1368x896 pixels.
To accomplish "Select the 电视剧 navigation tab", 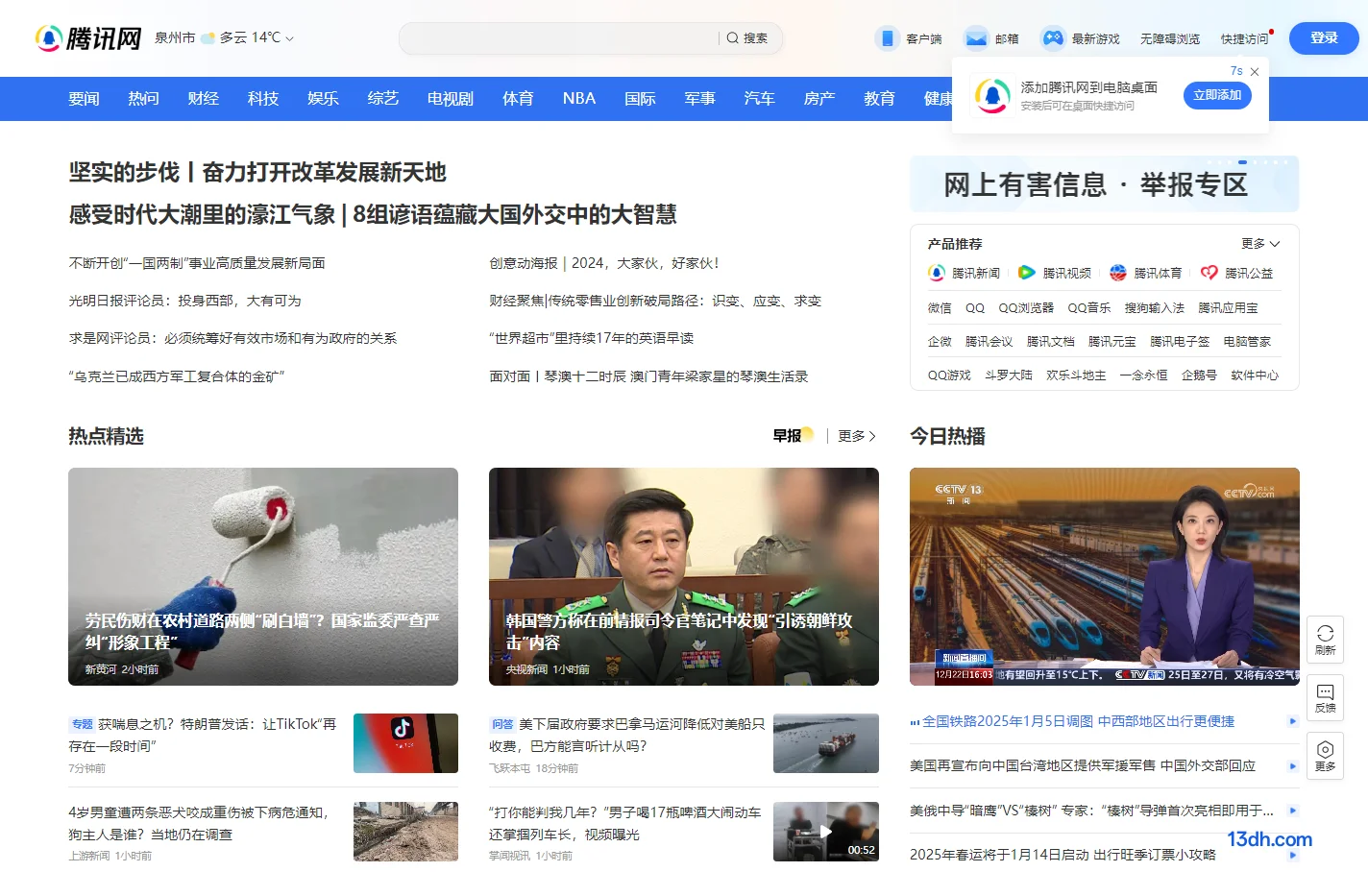I will 451,99.
